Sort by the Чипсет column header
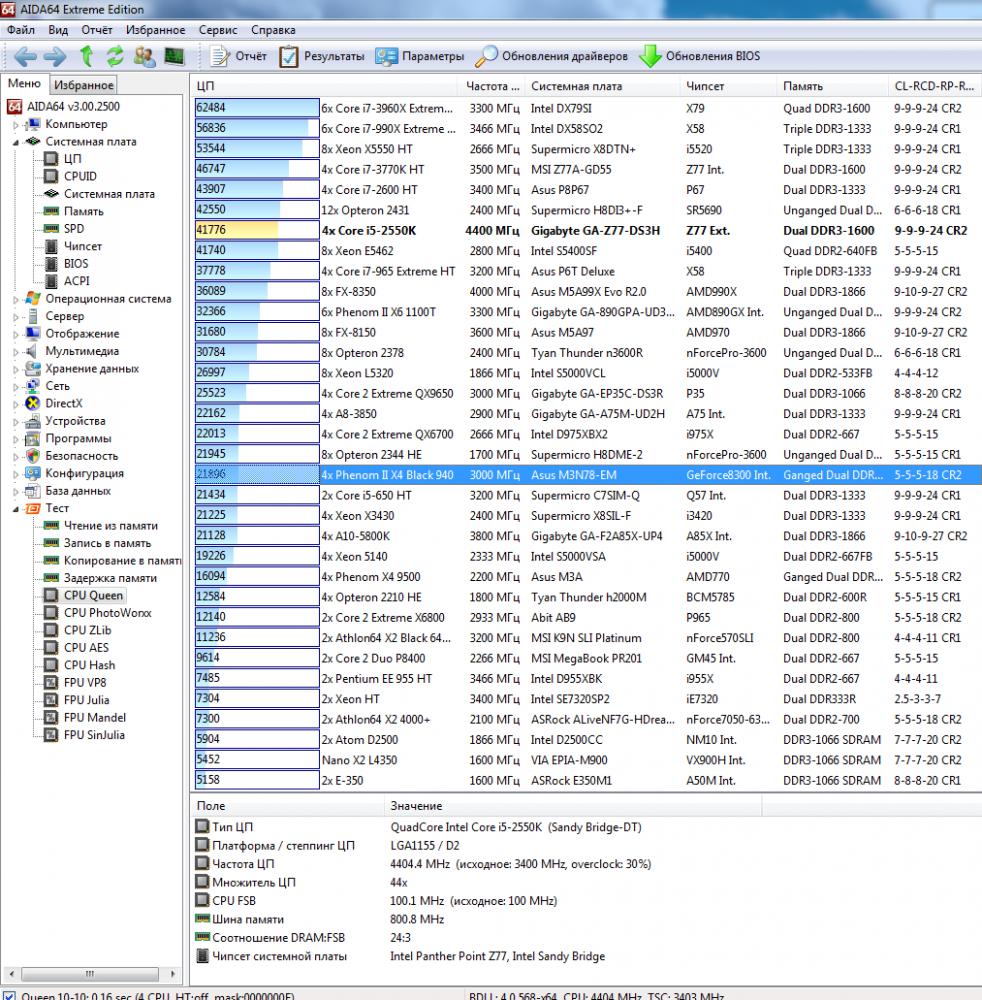Viewport: 982px width, 1000px height. (x=728, y=86)
